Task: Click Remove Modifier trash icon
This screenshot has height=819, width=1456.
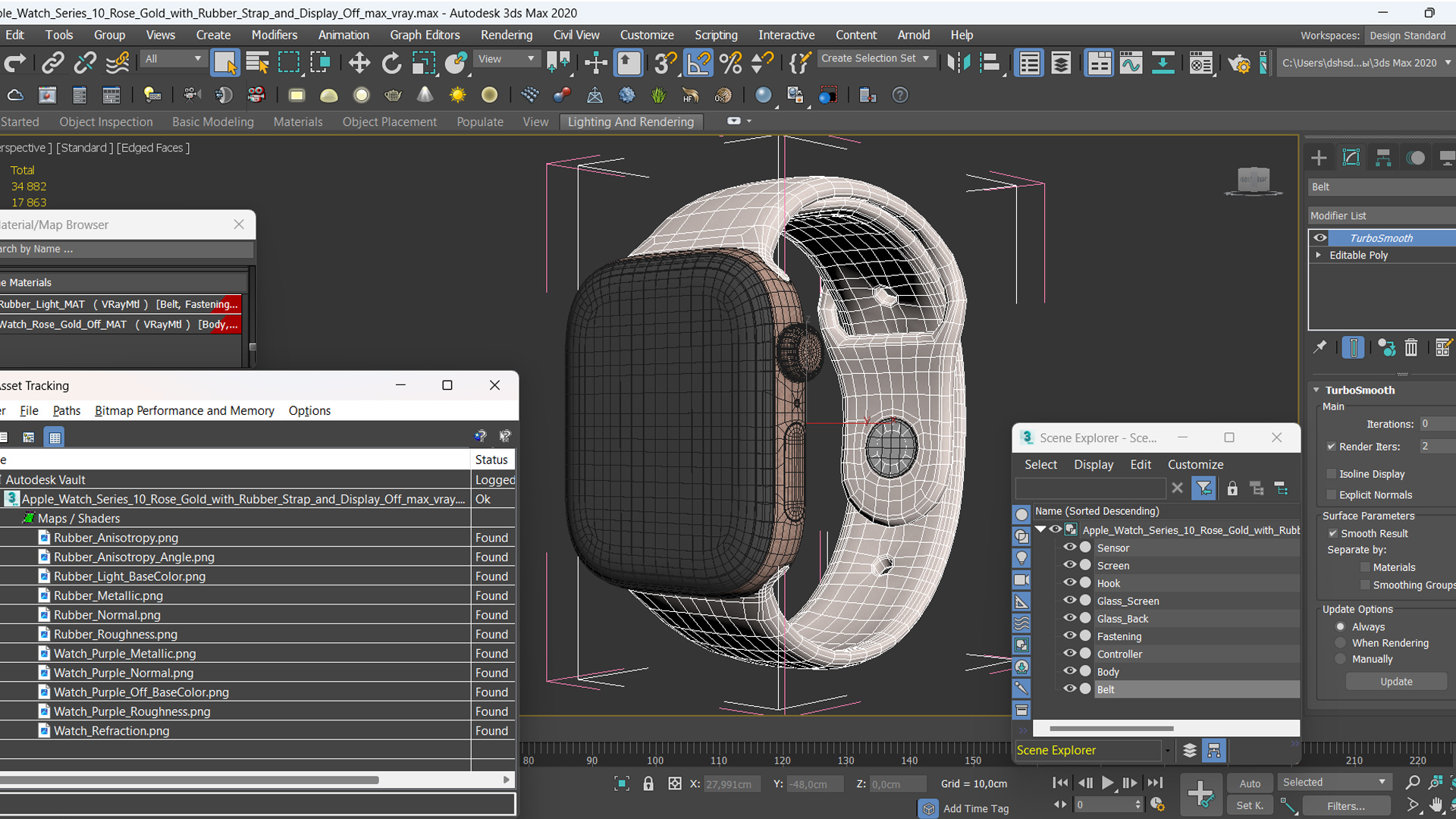Action: coord(1410,347)
